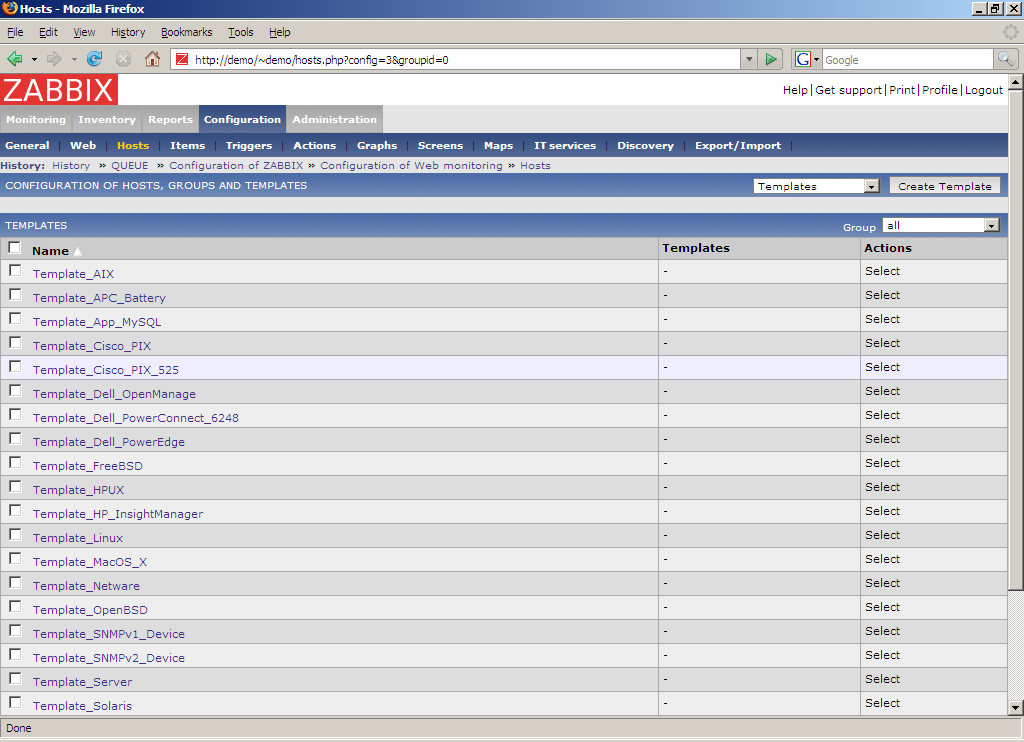Viewport: 1024px width, 742px height.
Task: Click the Templates column header
Action: [696, 248]
